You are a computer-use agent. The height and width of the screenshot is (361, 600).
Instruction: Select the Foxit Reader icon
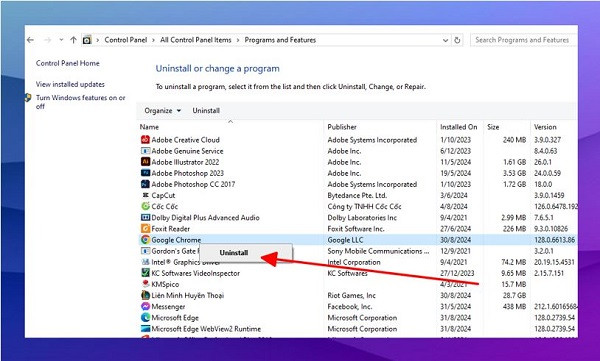[x=145, y=229]
